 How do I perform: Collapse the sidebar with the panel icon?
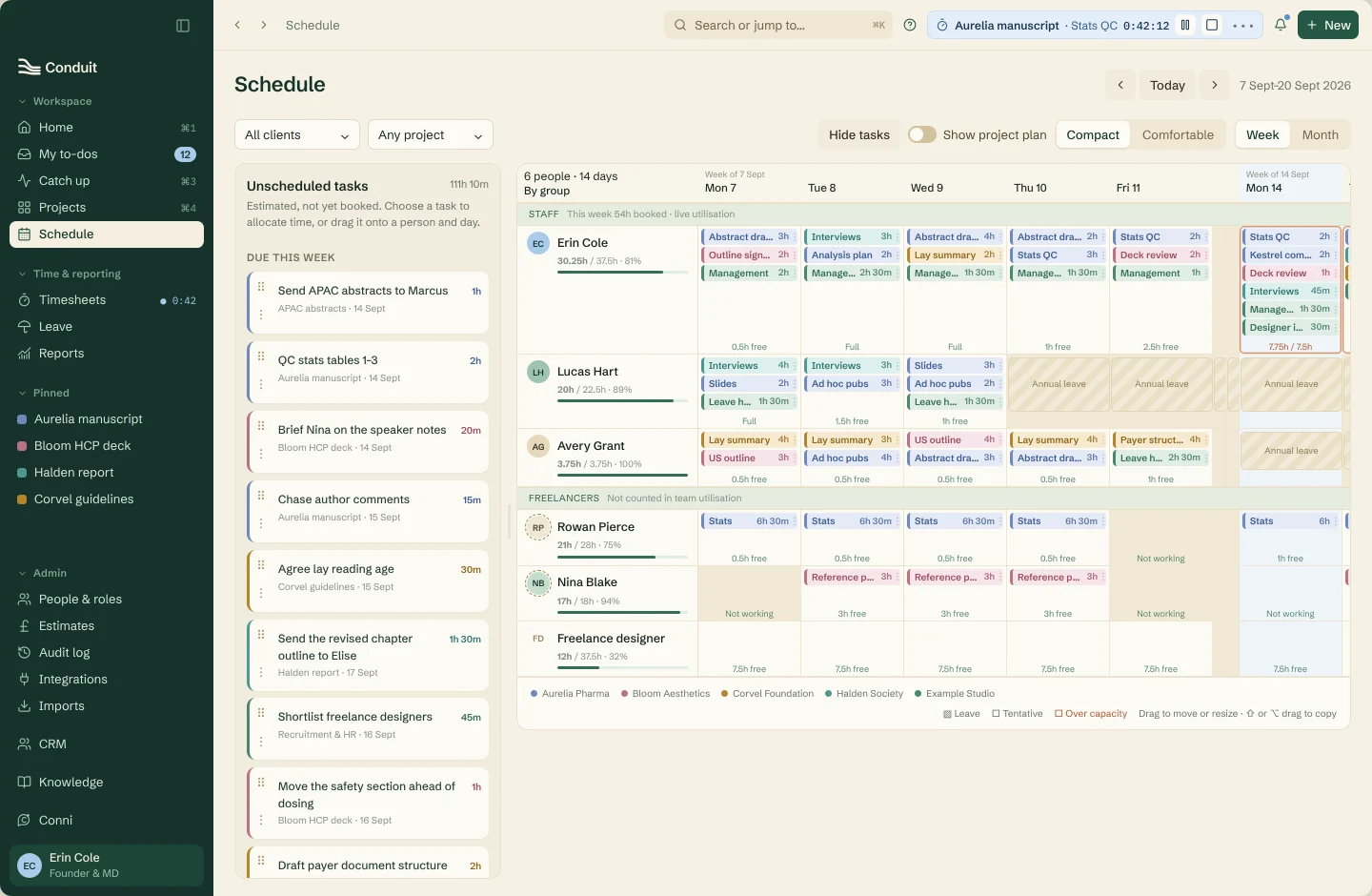[x=183, y=26]
